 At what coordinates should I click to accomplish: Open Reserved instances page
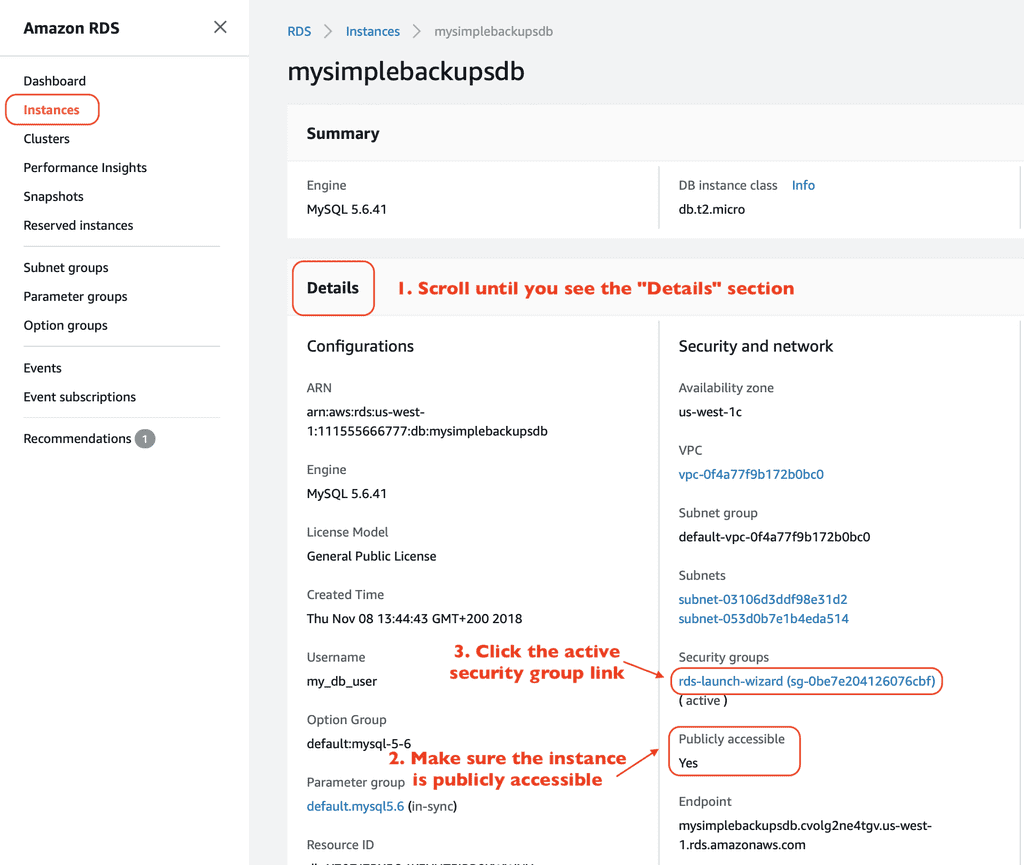tap(78, 226)
